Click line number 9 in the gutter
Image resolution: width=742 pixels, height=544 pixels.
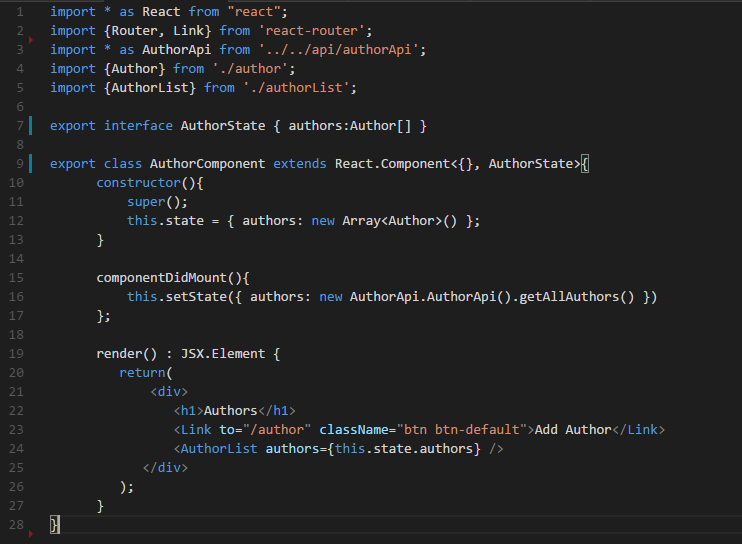pos(20,164)
